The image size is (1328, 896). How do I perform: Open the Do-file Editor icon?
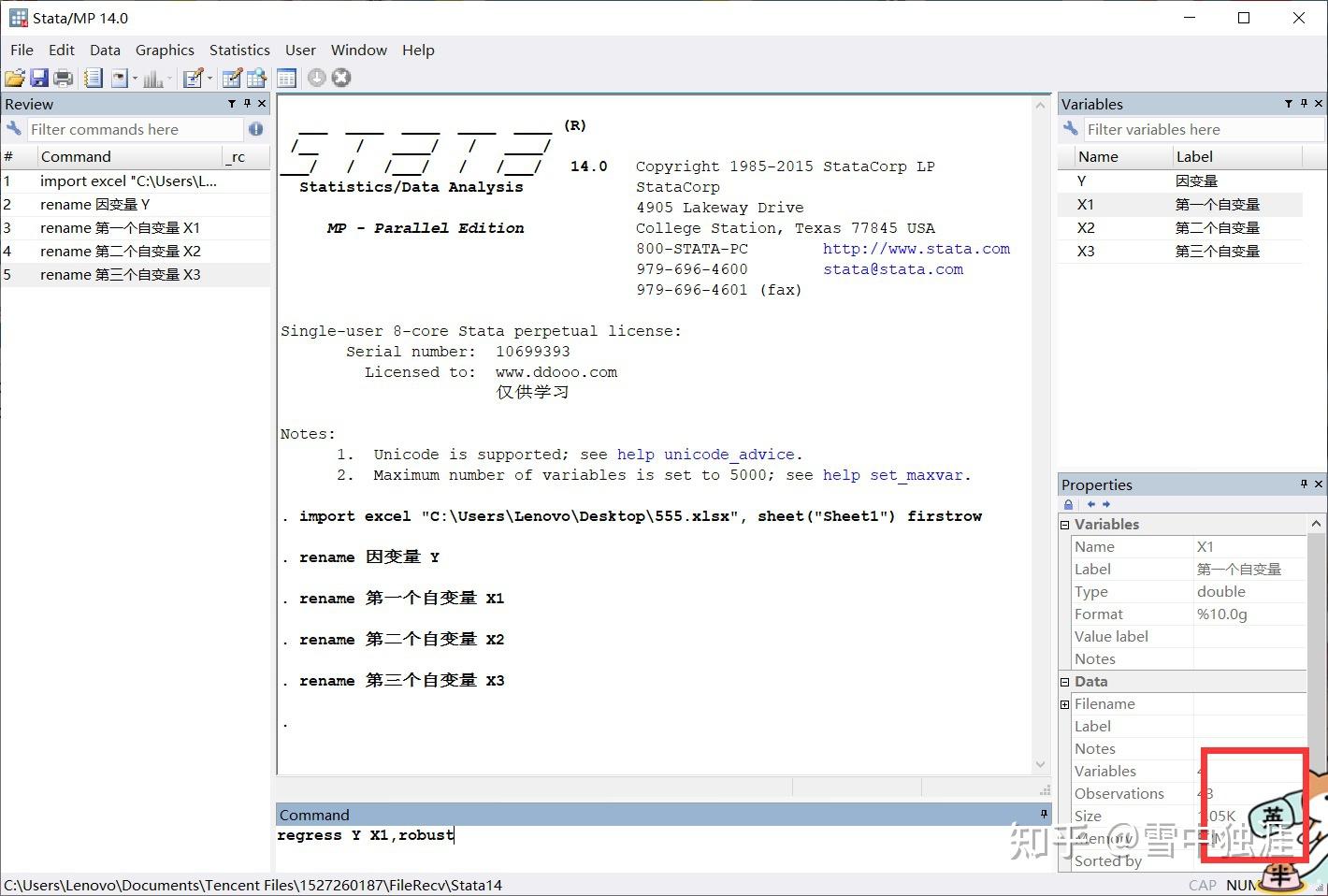[193, 79]
